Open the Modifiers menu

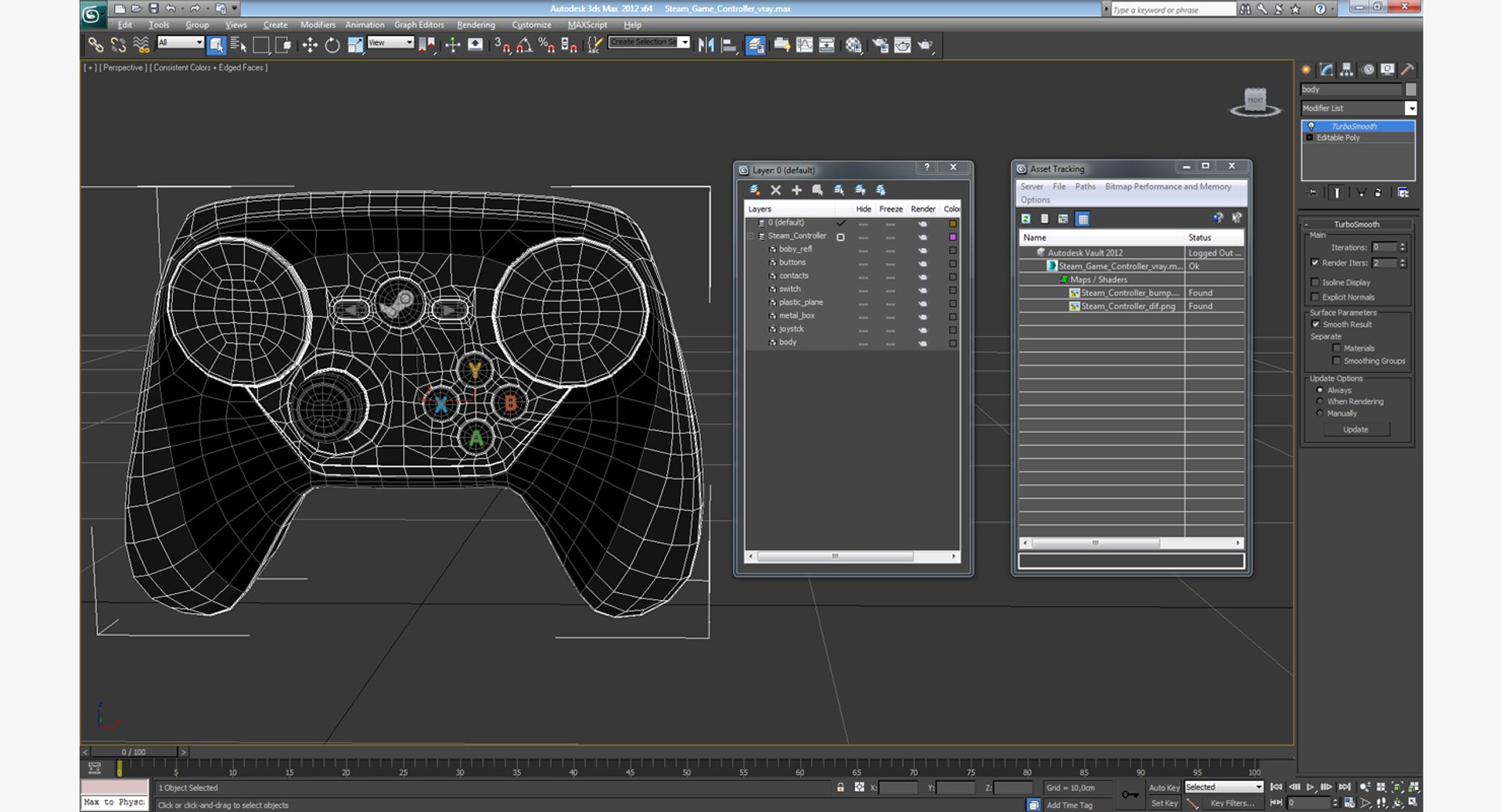point(318,25)
